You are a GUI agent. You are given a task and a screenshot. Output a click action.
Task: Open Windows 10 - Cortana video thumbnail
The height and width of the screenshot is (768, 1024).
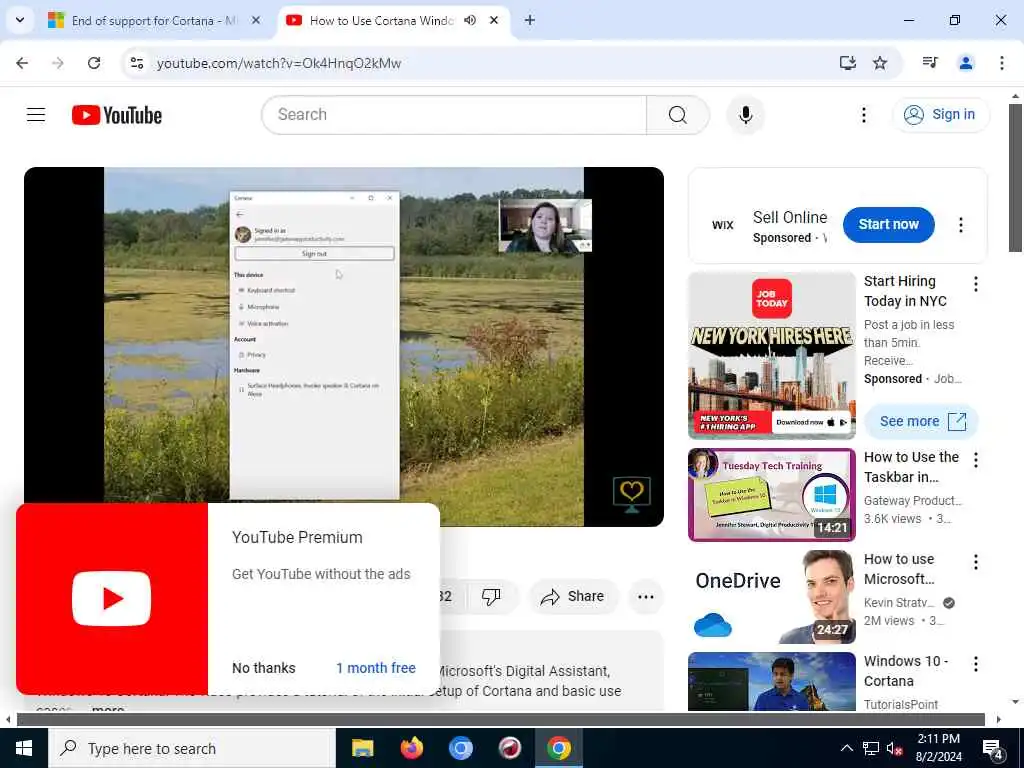click(772, 681)
